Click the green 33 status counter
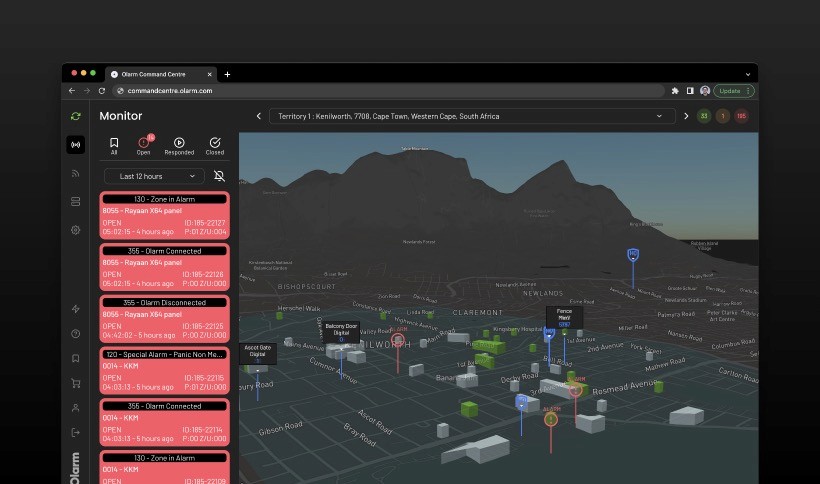Image resolution: width=820 pixels, height=484 pixels. pyautogui.click(x=704, y=116)
